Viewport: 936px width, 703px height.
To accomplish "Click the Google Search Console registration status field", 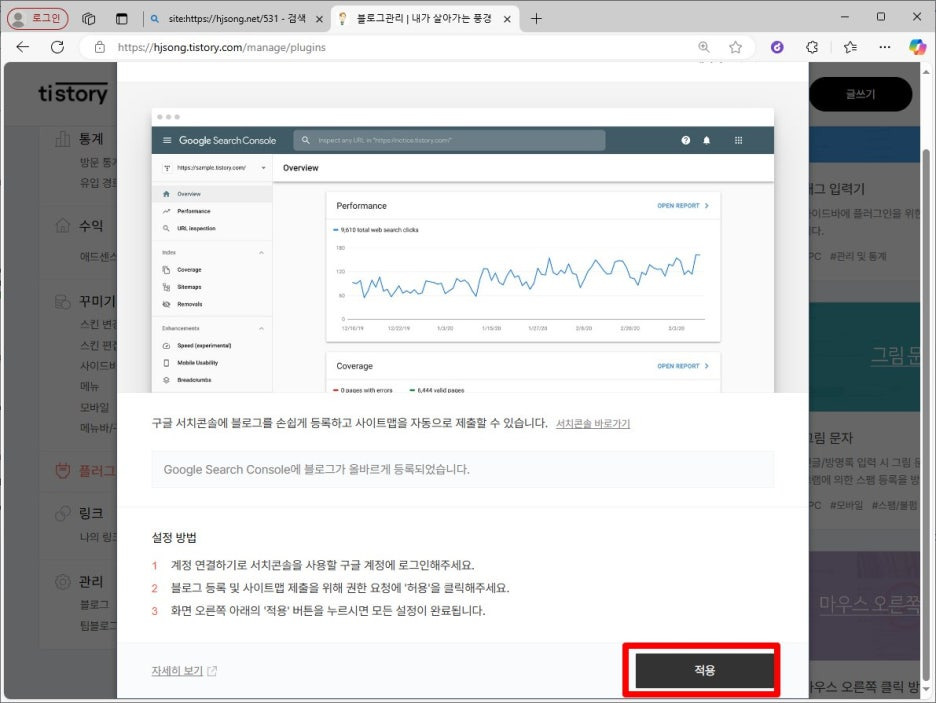I will (463, 470).
